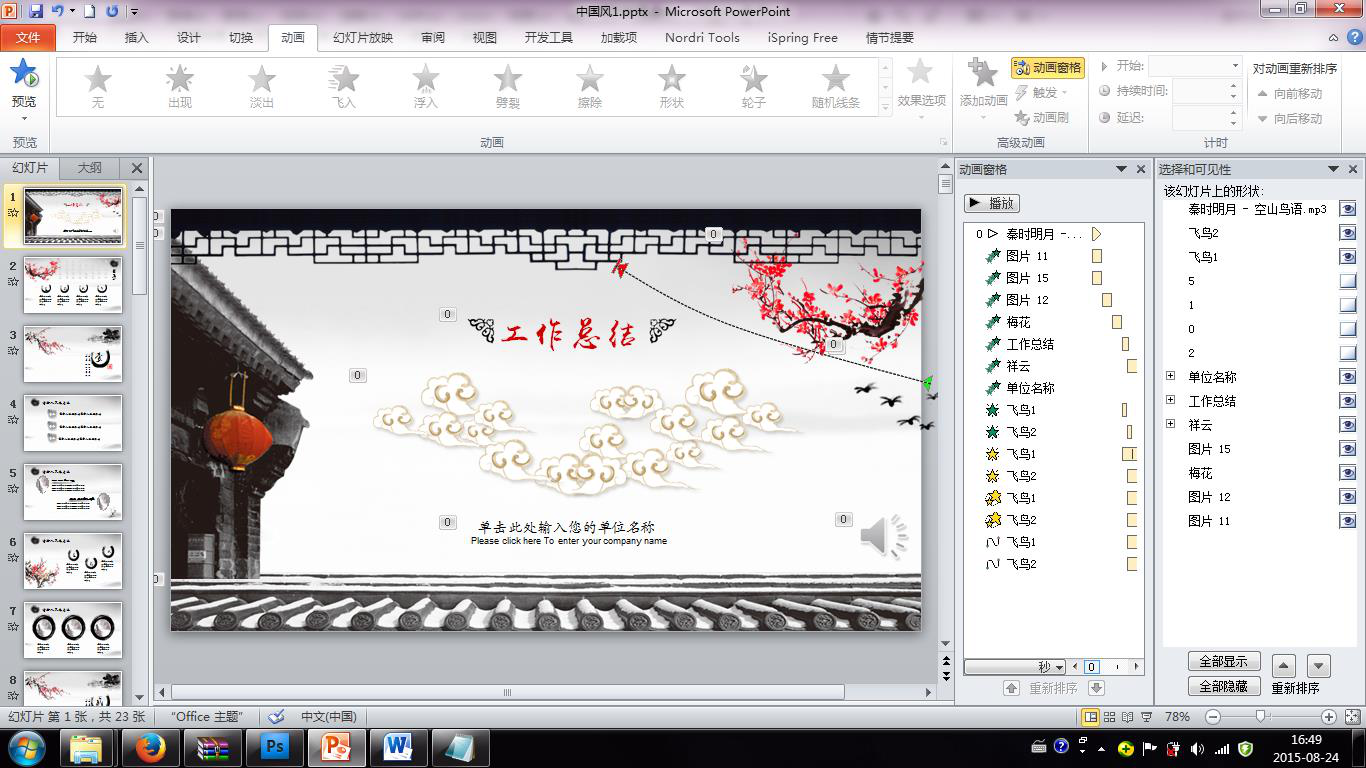The width and height of the screenshot is (1366, 768).
Task: Open the 触发 (Trigger) dropdown
Action: pyautogui.click(x=1042, y=92)
